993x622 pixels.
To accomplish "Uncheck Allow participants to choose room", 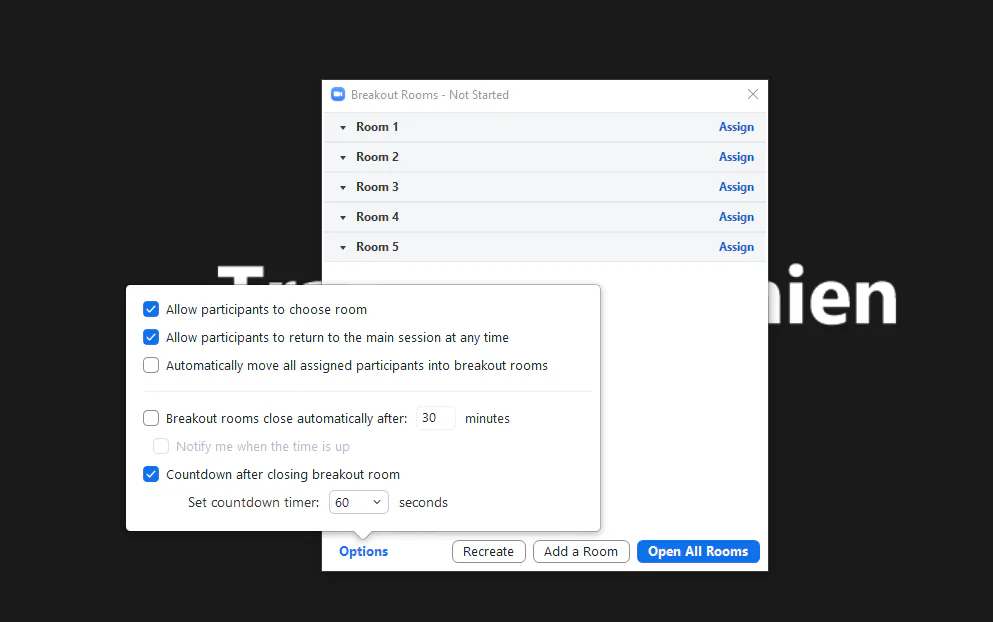I will [151, 309].
